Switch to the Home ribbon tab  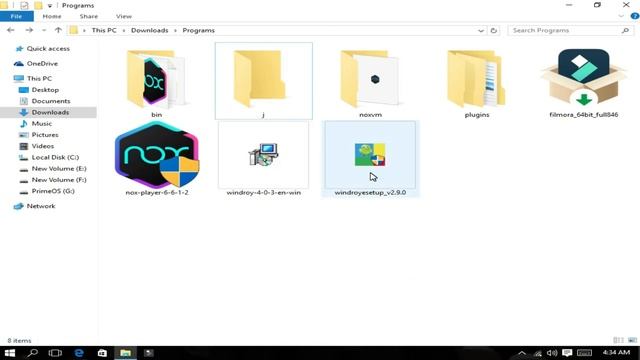[x=52, y=16]
